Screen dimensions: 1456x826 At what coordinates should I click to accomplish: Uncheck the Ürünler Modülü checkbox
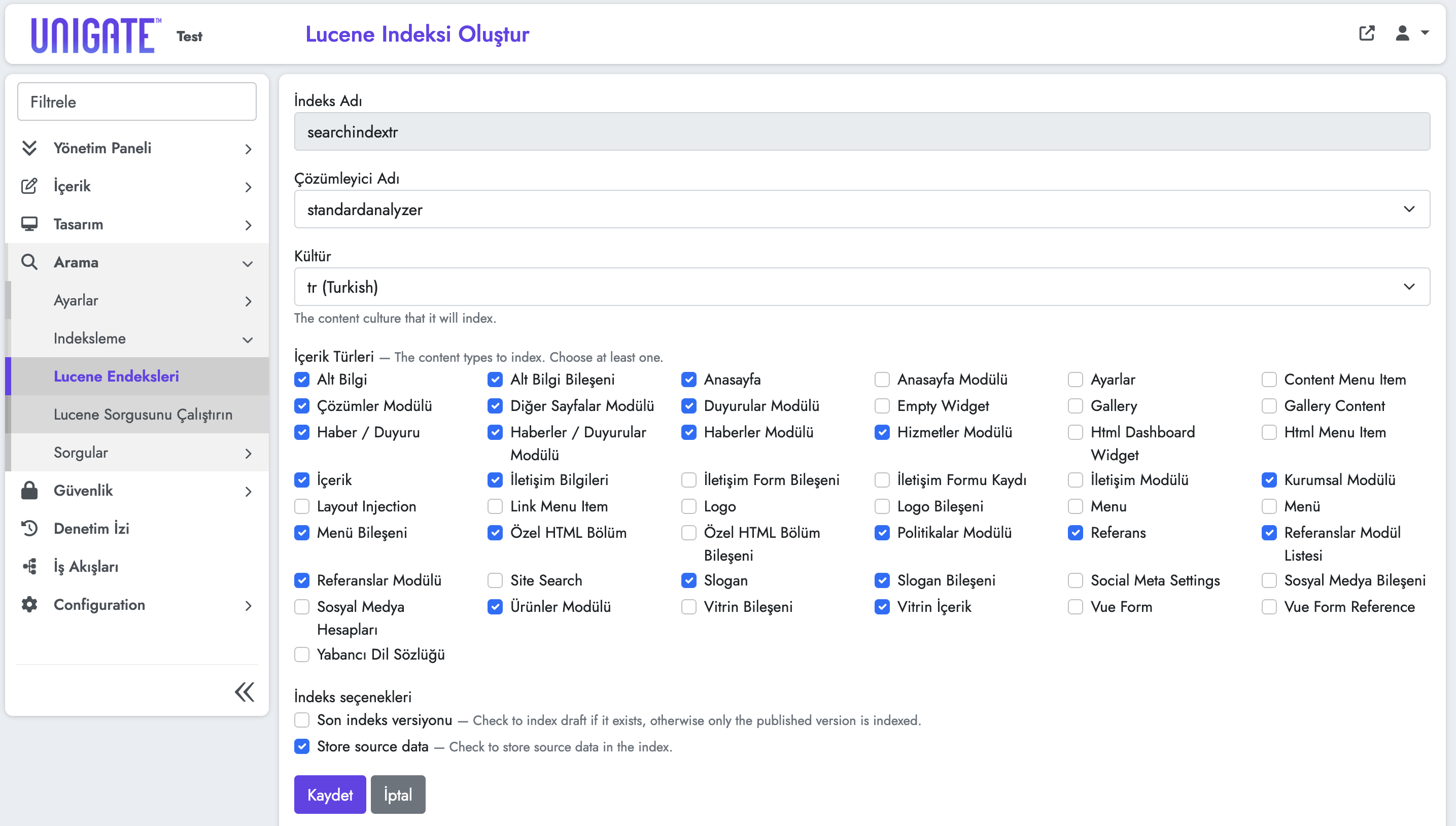pos(495,606)
